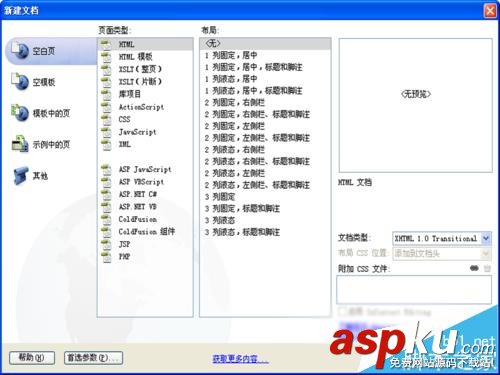Select the 库项目 file icon
Image resolution: width=500 pixels, height=375 pixels.
(106, 94)
